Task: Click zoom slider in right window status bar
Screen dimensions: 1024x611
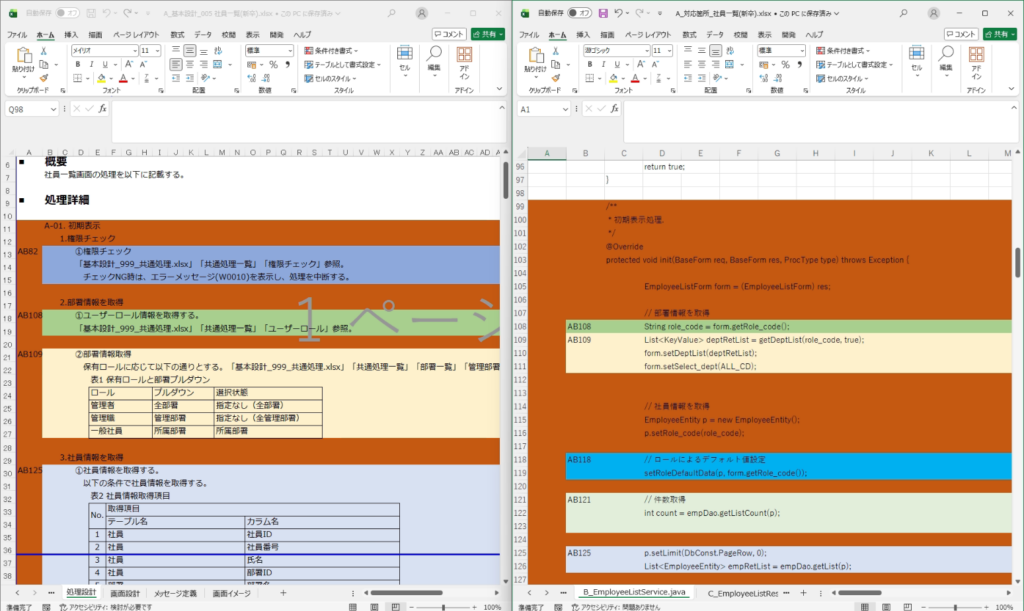Action: 955,607
